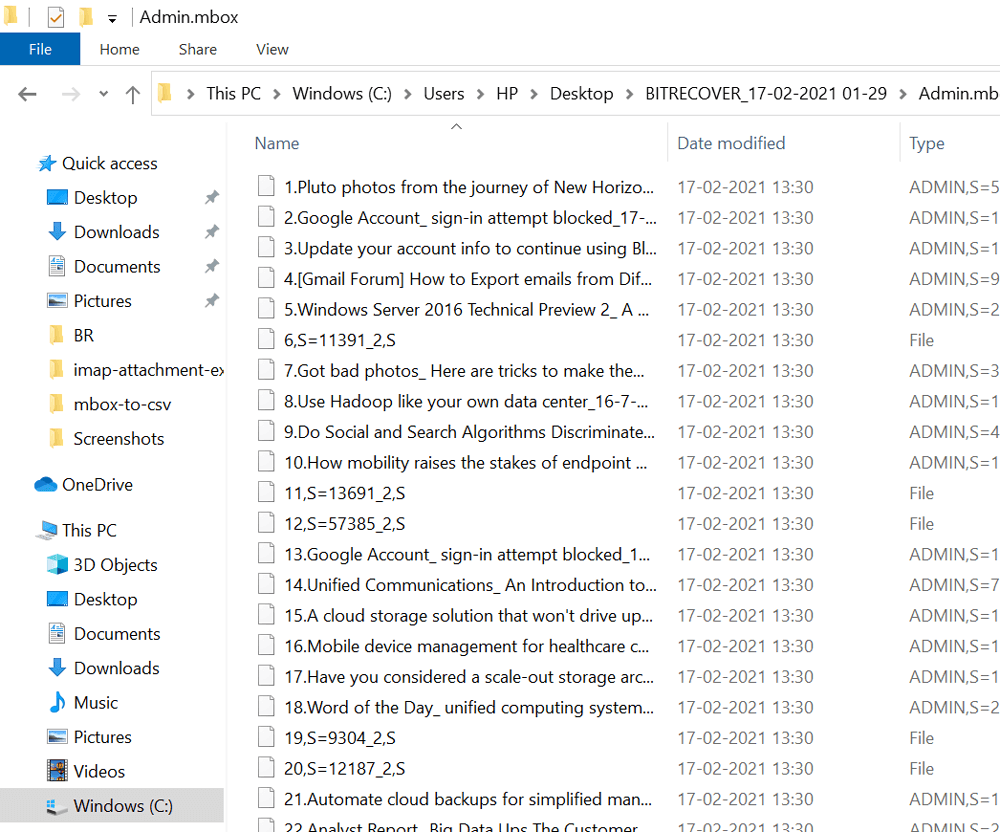Select file 4.[Gmail Forum] How to Export emails
The height and width of the screenshot is (832, 1000).
[x=467, y=279]
